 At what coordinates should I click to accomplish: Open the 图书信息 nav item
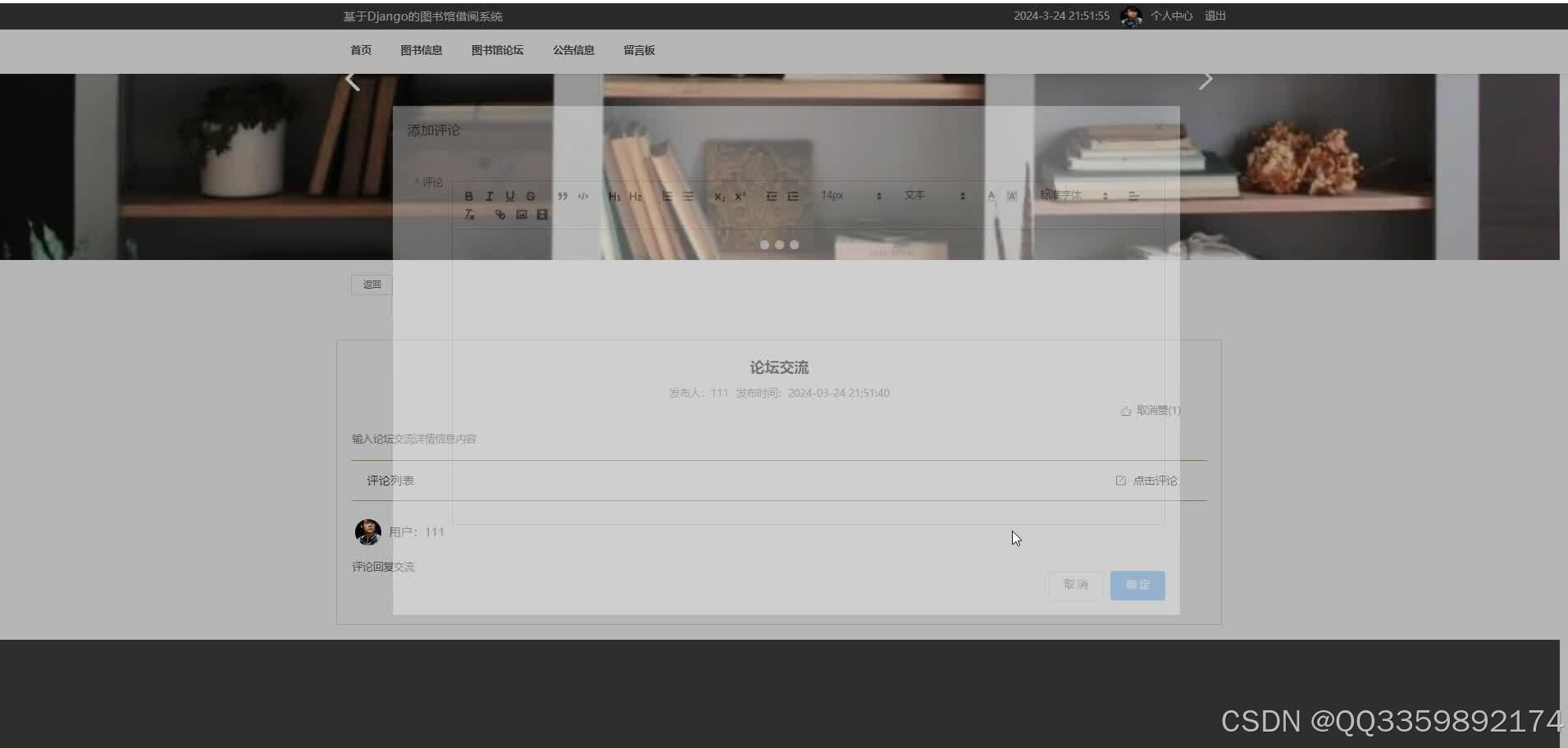(x=422, y=50)
